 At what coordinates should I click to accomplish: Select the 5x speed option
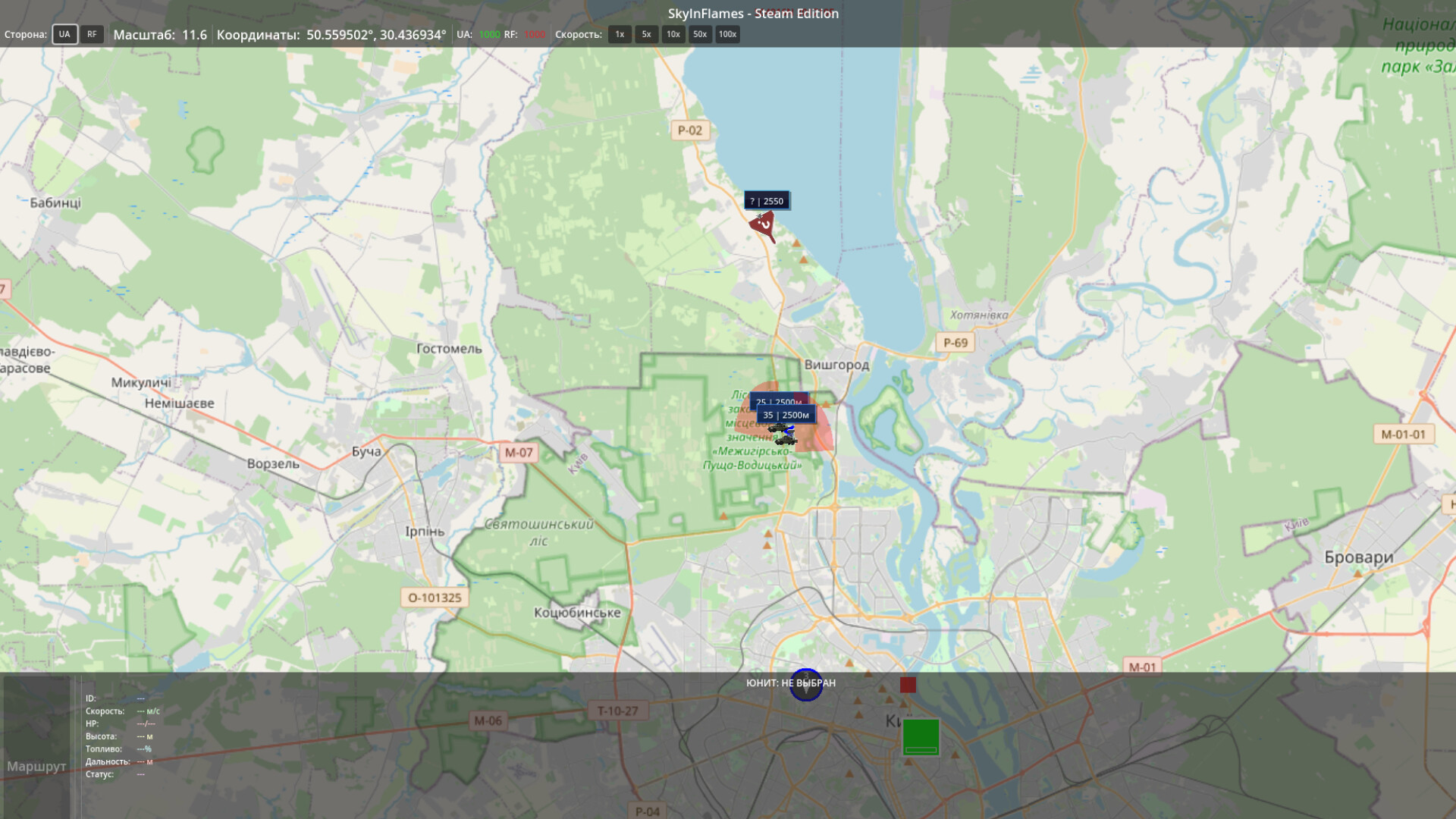pyautogui.click(x=645, y=34)
